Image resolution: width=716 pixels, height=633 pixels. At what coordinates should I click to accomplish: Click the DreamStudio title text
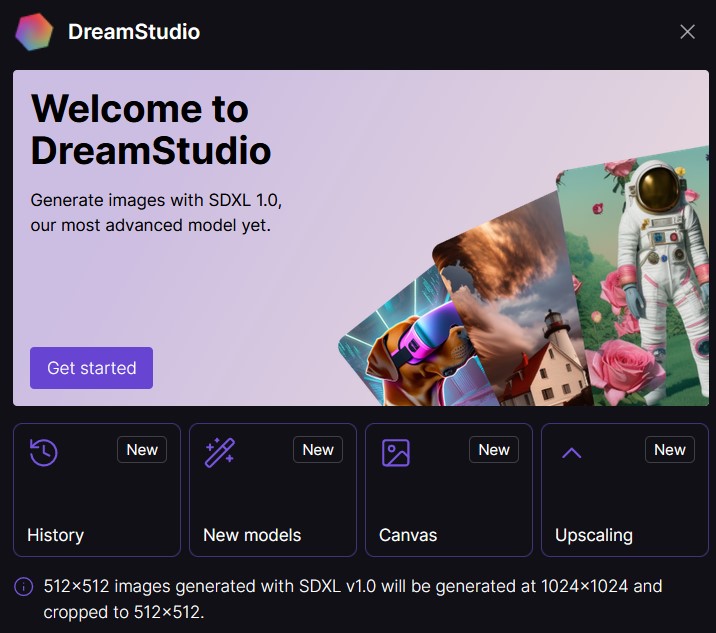pos(134,32)
